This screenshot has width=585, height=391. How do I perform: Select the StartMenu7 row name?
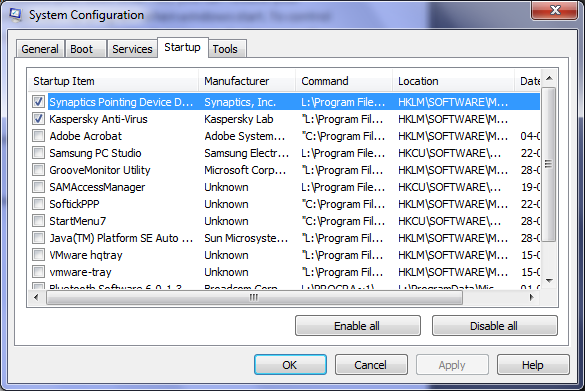pyautogui.click(x=78, y=221)
